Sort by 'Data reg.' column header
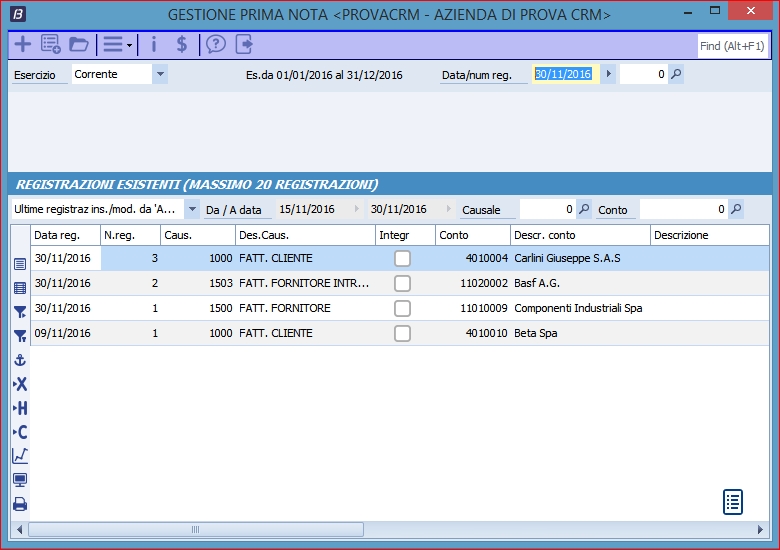 click(65, 235)
